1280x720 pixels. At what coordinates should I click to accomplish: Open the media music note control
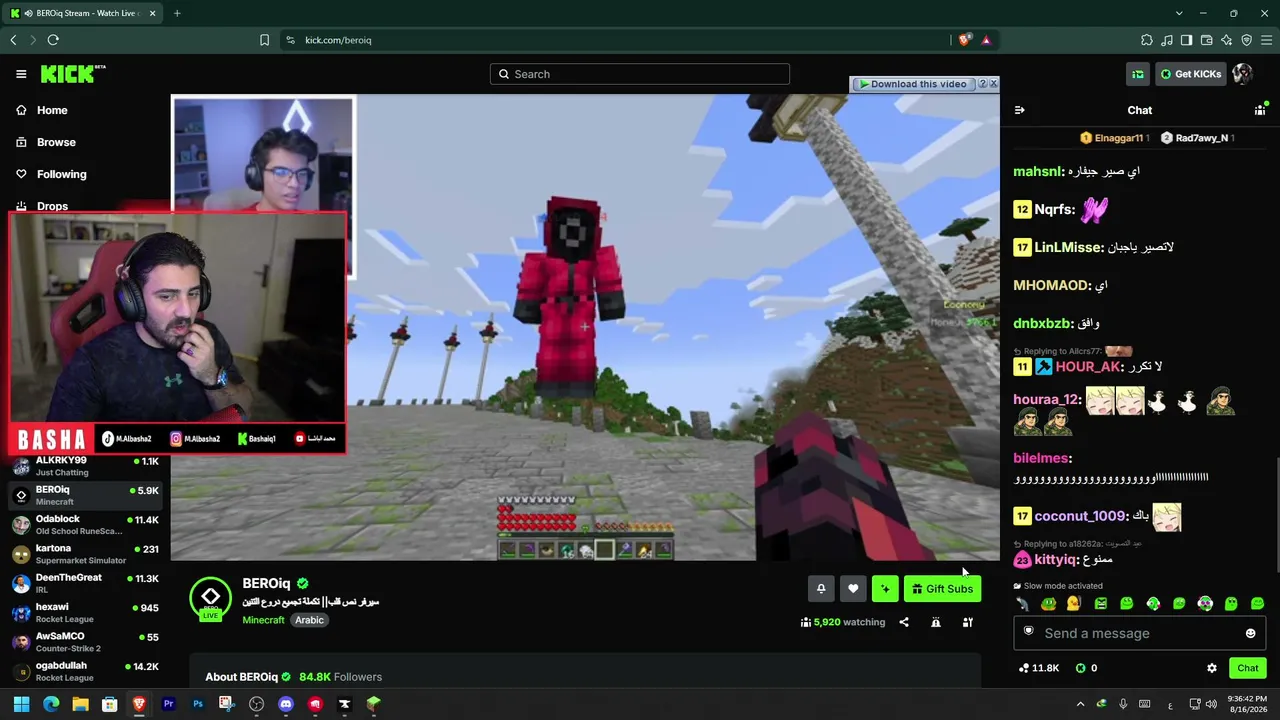[1166, 40]
